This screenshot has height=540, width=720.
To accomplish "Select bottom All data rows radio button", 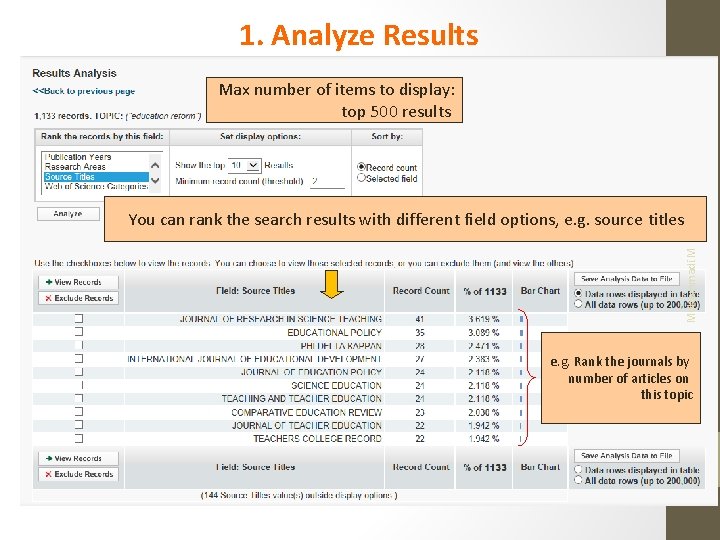I will 578,480.
